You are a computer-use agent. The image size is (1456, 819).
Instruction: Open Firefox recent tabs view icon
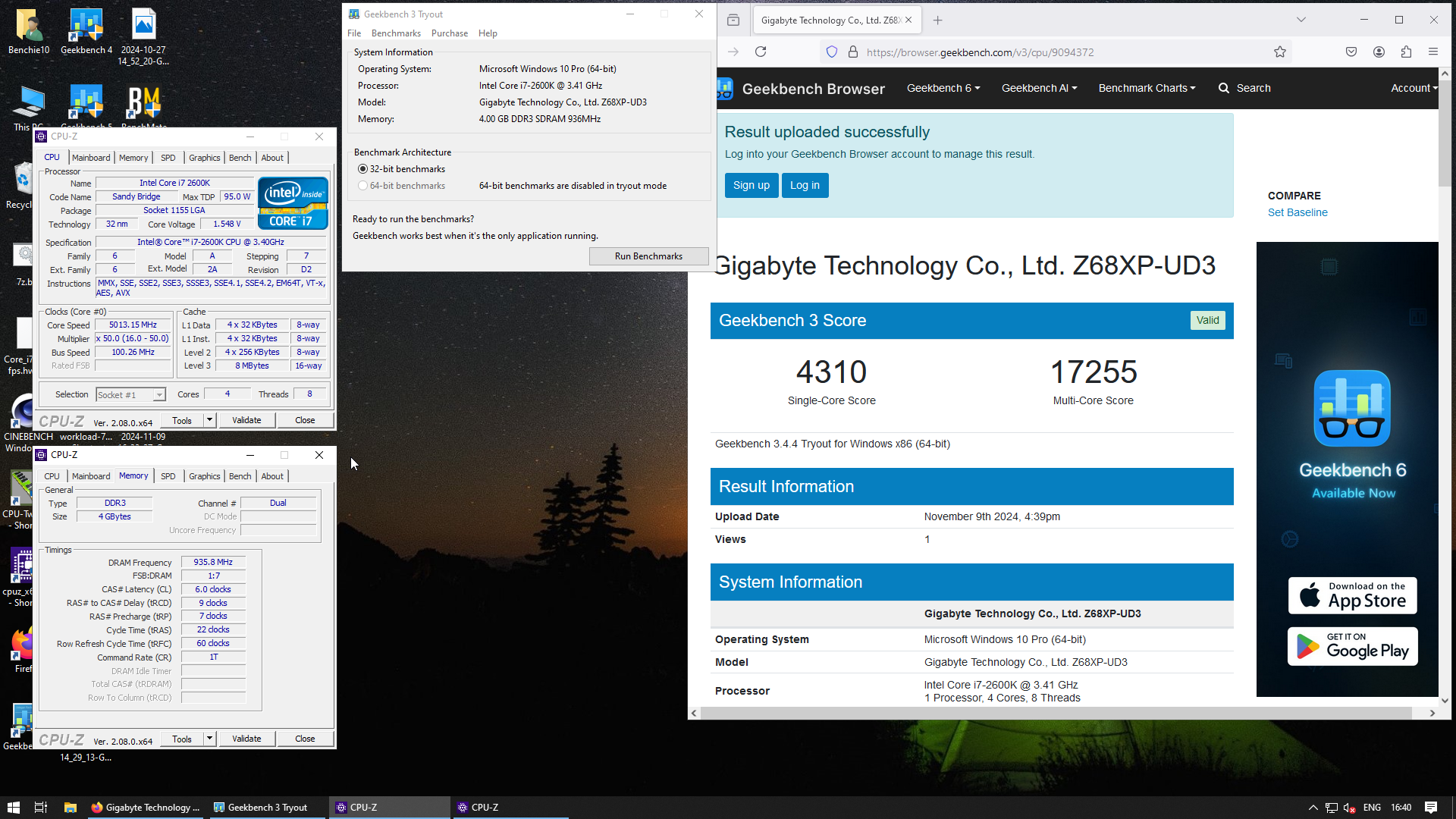point(733,20)
